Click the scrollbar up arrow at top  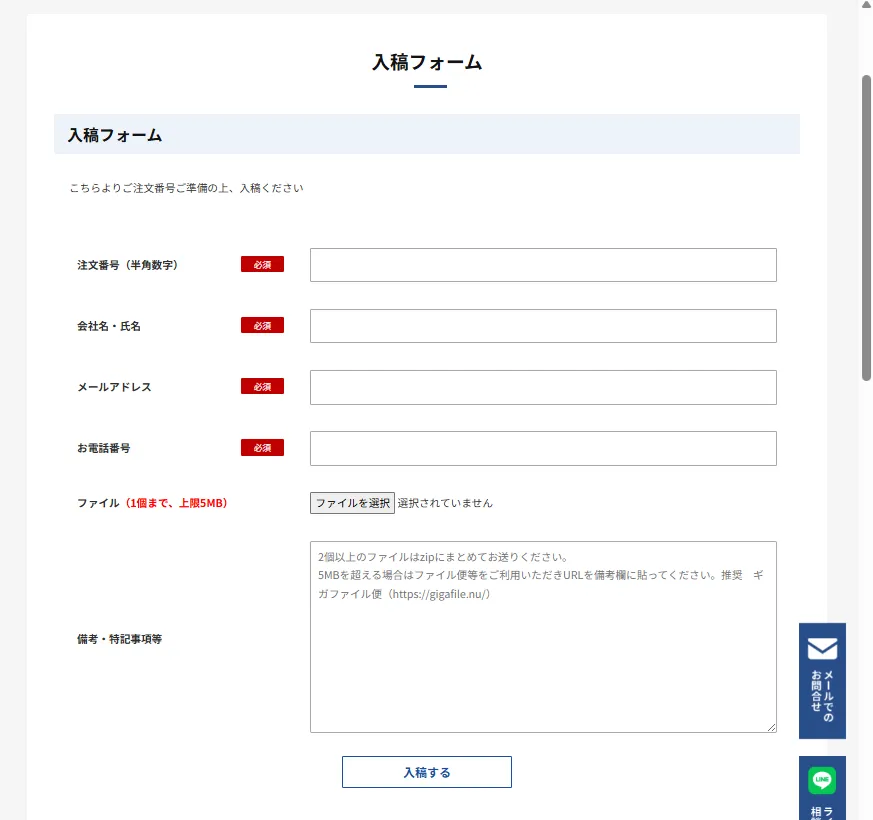866,5
